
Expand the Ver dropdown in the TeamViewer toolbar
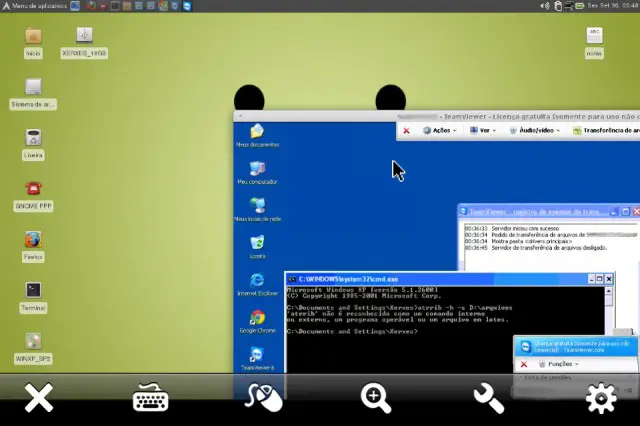point(483,130)
